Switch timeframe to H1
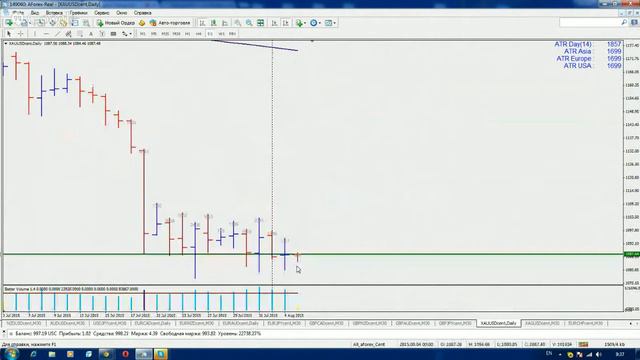640x360 pixels. (x=187, y=34)
